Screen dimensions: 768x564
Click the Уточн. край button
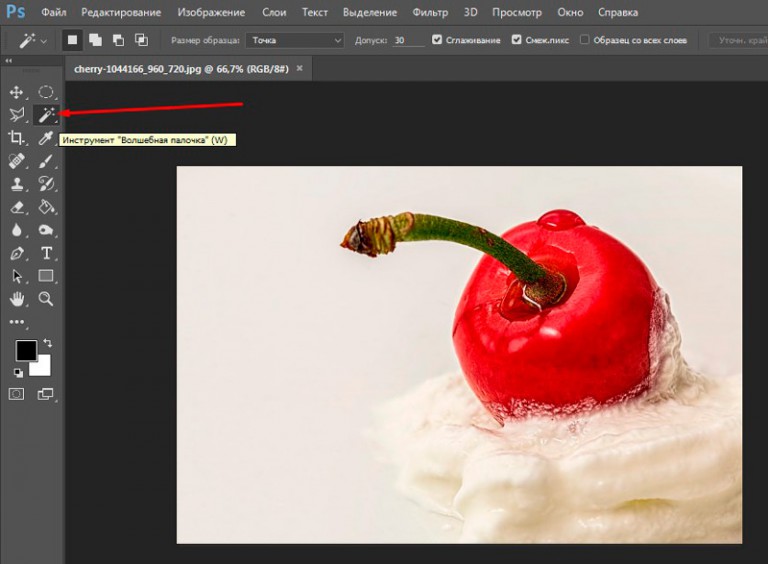click(738, 40)
